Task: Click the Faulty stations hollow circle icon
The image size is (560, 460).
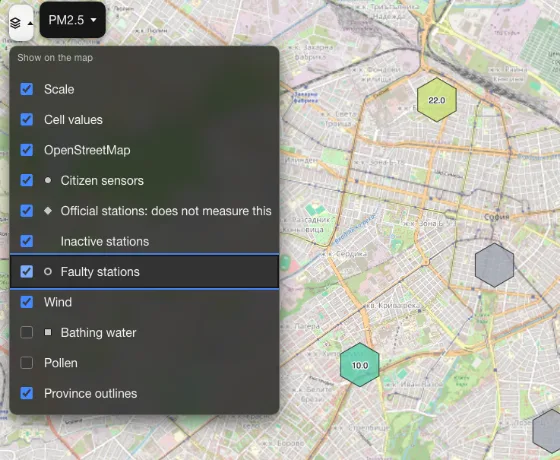Action: (48, 272)
